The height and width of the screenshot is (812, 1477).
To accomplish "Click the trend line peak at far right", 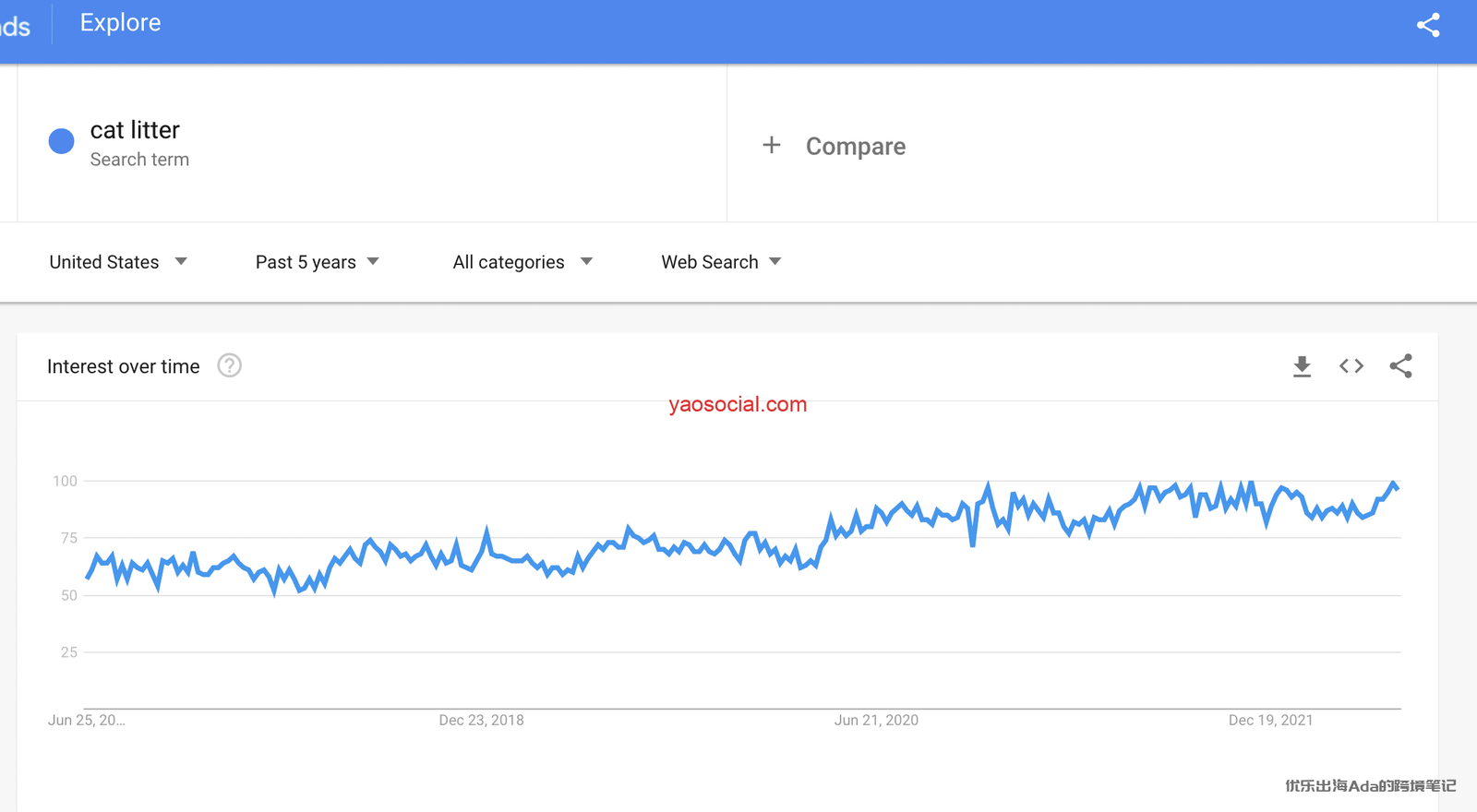I will coord(1393,484).
